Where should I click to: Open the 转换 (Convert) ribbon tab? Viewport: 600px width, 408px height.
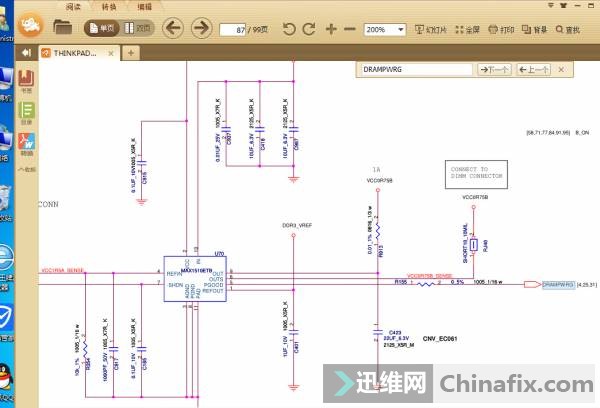tap(109, 7)
